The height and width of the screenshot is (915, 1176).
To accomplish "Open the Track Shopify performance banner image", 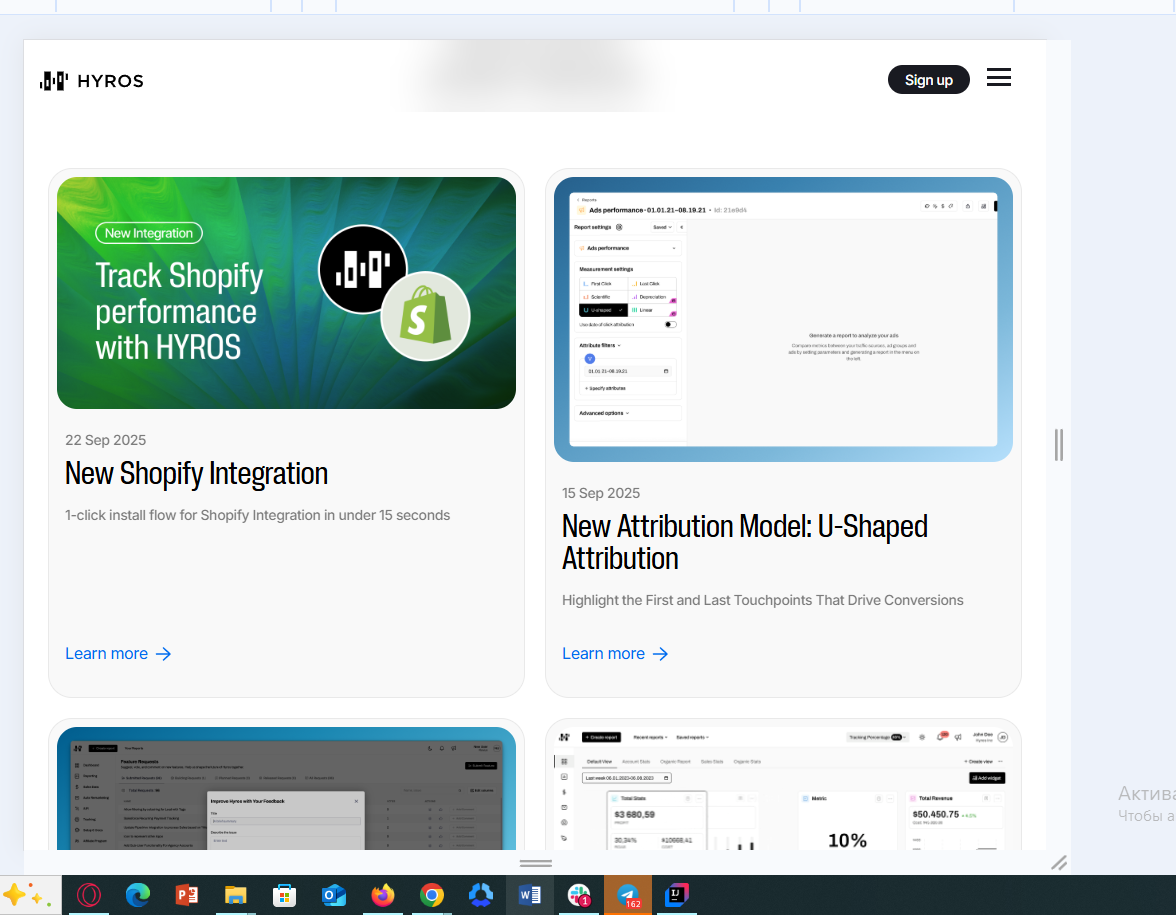I will point(286,292).
